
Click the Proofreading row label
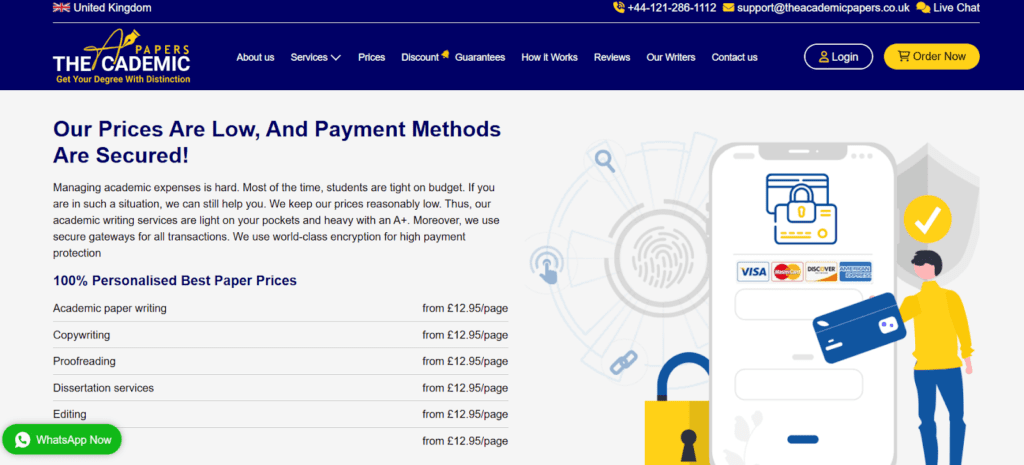pos(84,361)
